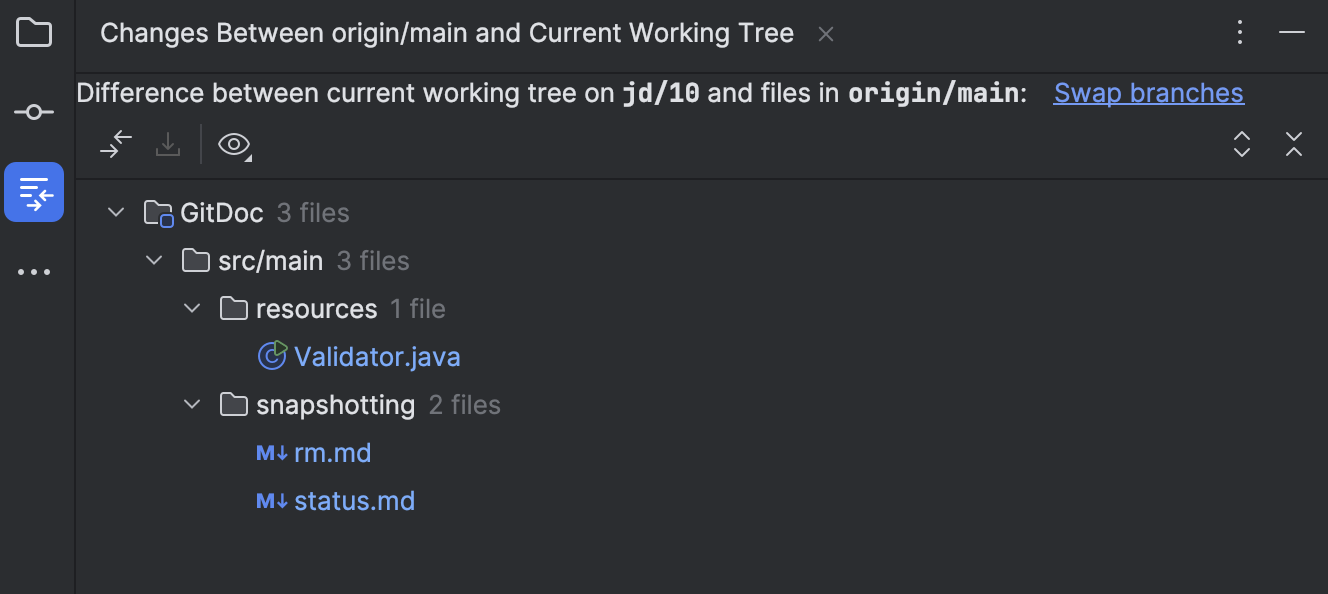Open the kebab menu on the panel header

coord(1240,32)
